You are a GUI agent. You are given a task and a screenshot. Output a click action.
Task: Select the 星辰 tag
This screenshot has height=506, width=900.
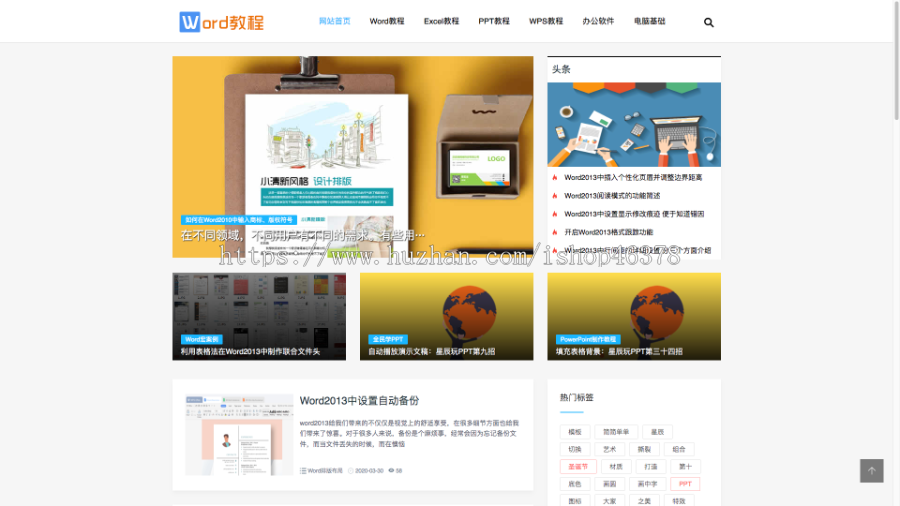[x=657, y=432]
